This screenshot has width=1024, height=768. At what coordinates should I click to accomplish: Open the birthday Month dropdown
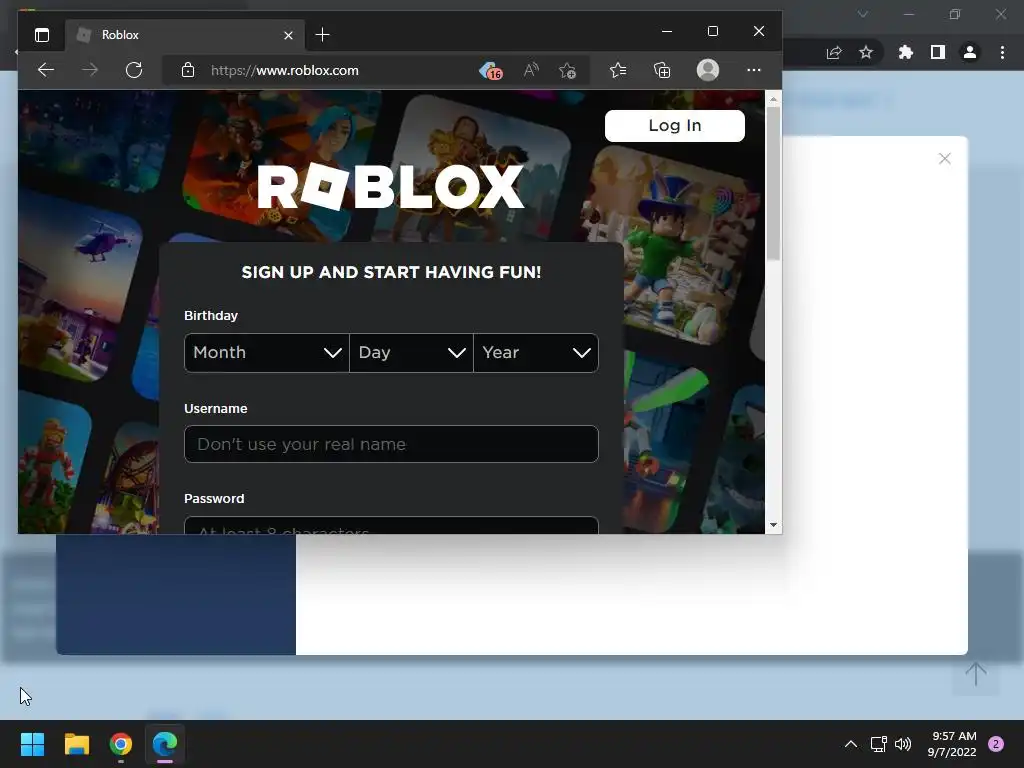[x=266, y=353]
